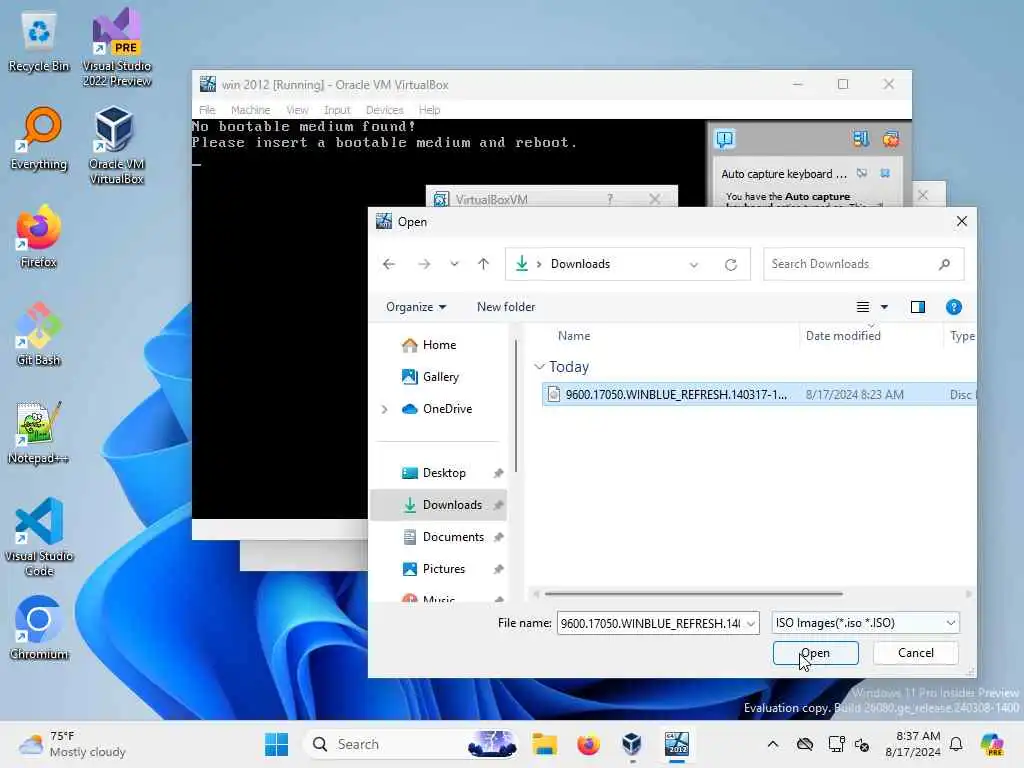Click the magnifier icon in Search Downloads
1024x768 pixels.
coord(944,264)
